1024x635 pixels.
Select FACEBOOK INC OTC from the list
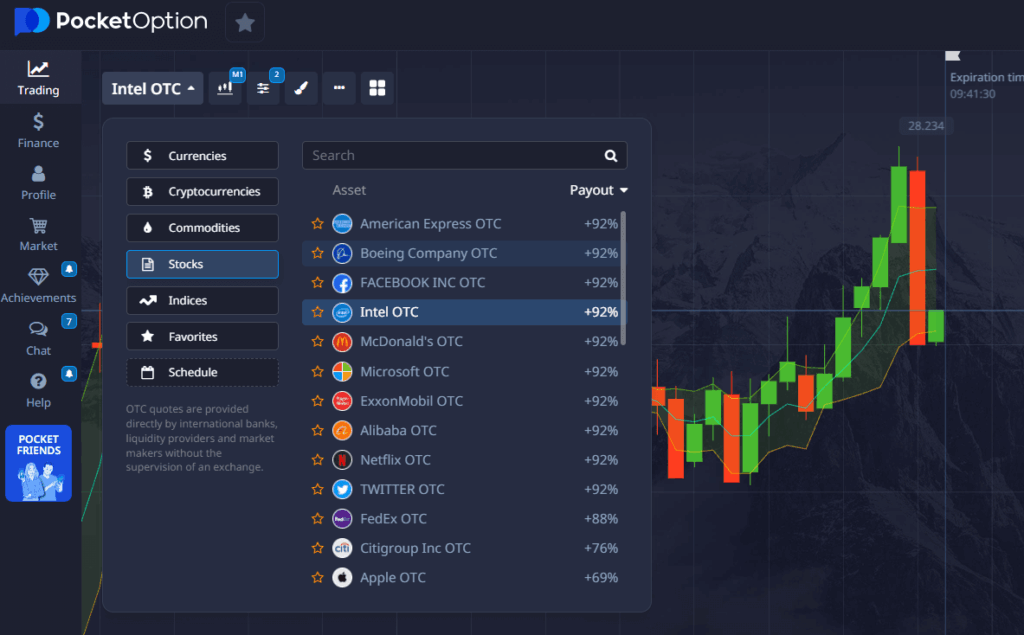click(420, 282)
